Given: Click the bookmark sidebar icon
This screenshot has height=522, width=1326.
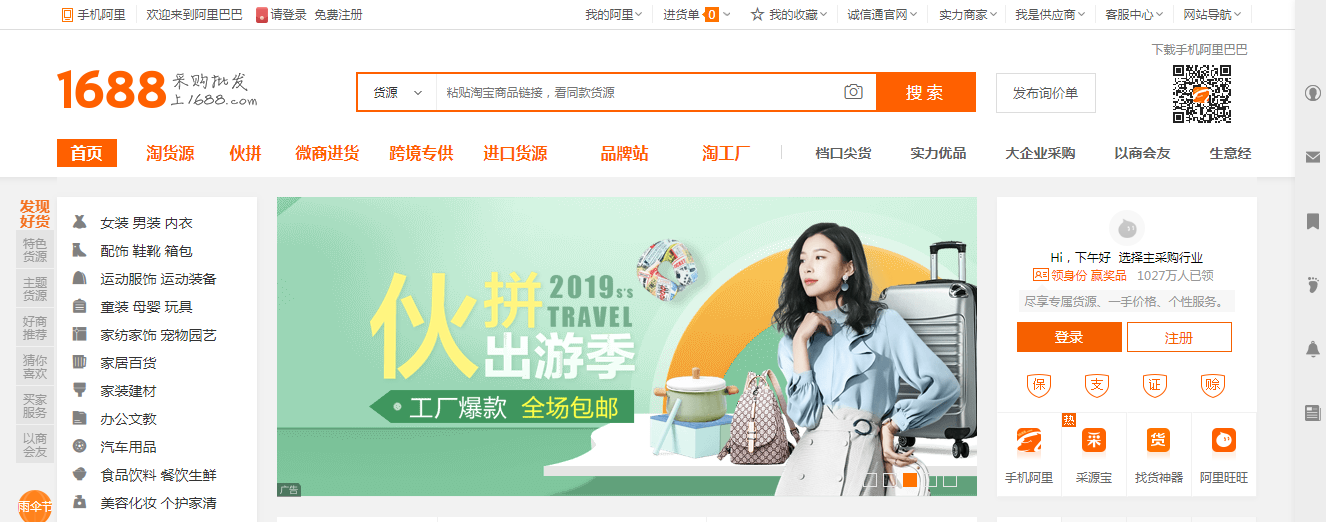Looking at the screenshot, I should click(1313, 221).
